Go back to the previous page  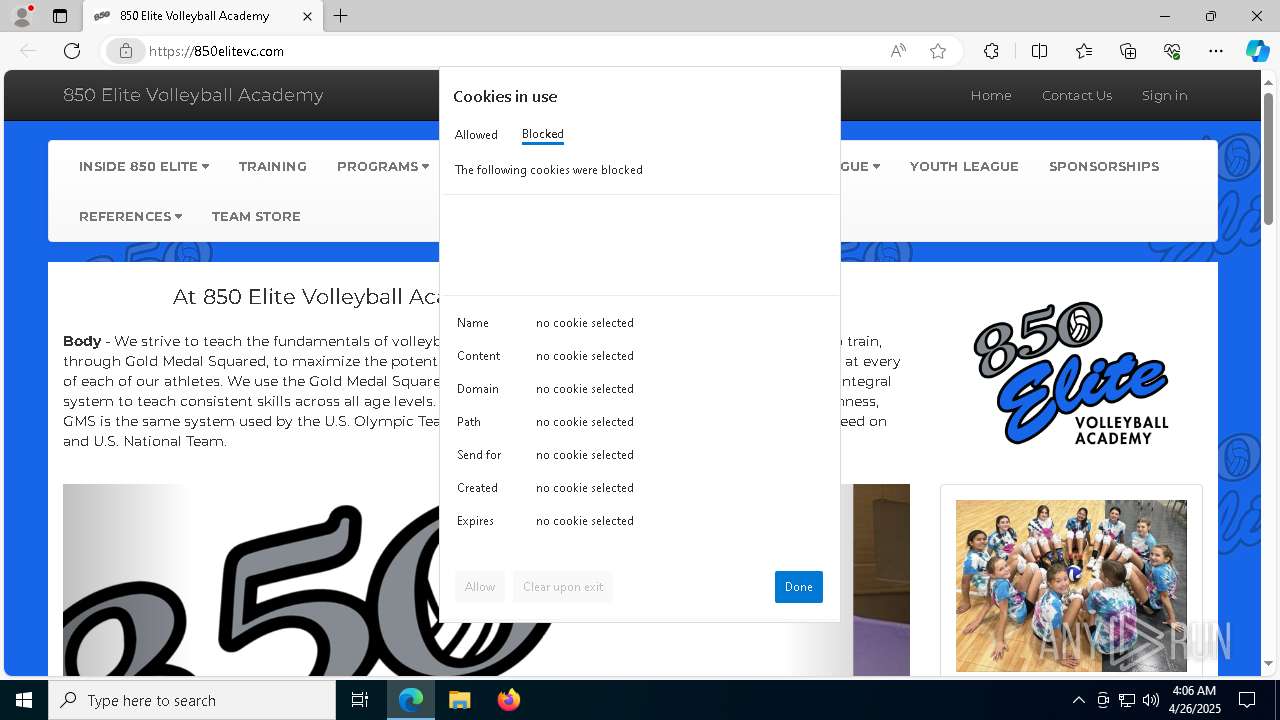pyautogui.click(x=28, y=51)
